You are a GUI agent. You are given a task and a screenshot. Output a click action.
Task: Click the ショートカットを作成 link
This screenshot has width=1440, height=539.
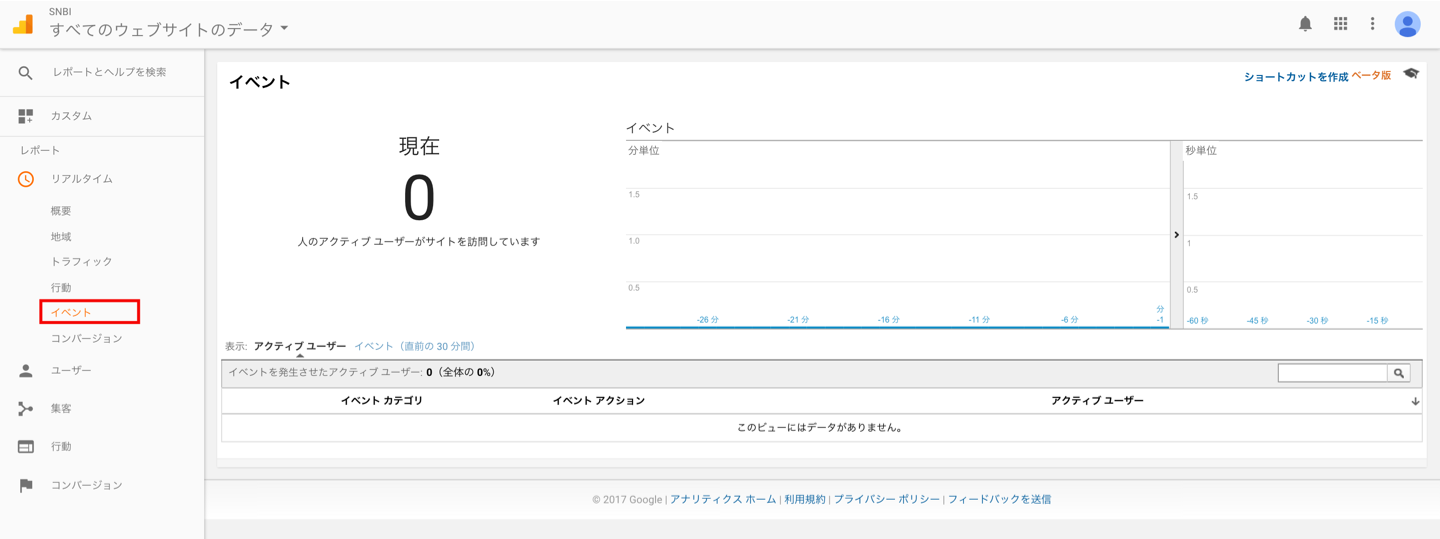click(x=1296, y=76)
